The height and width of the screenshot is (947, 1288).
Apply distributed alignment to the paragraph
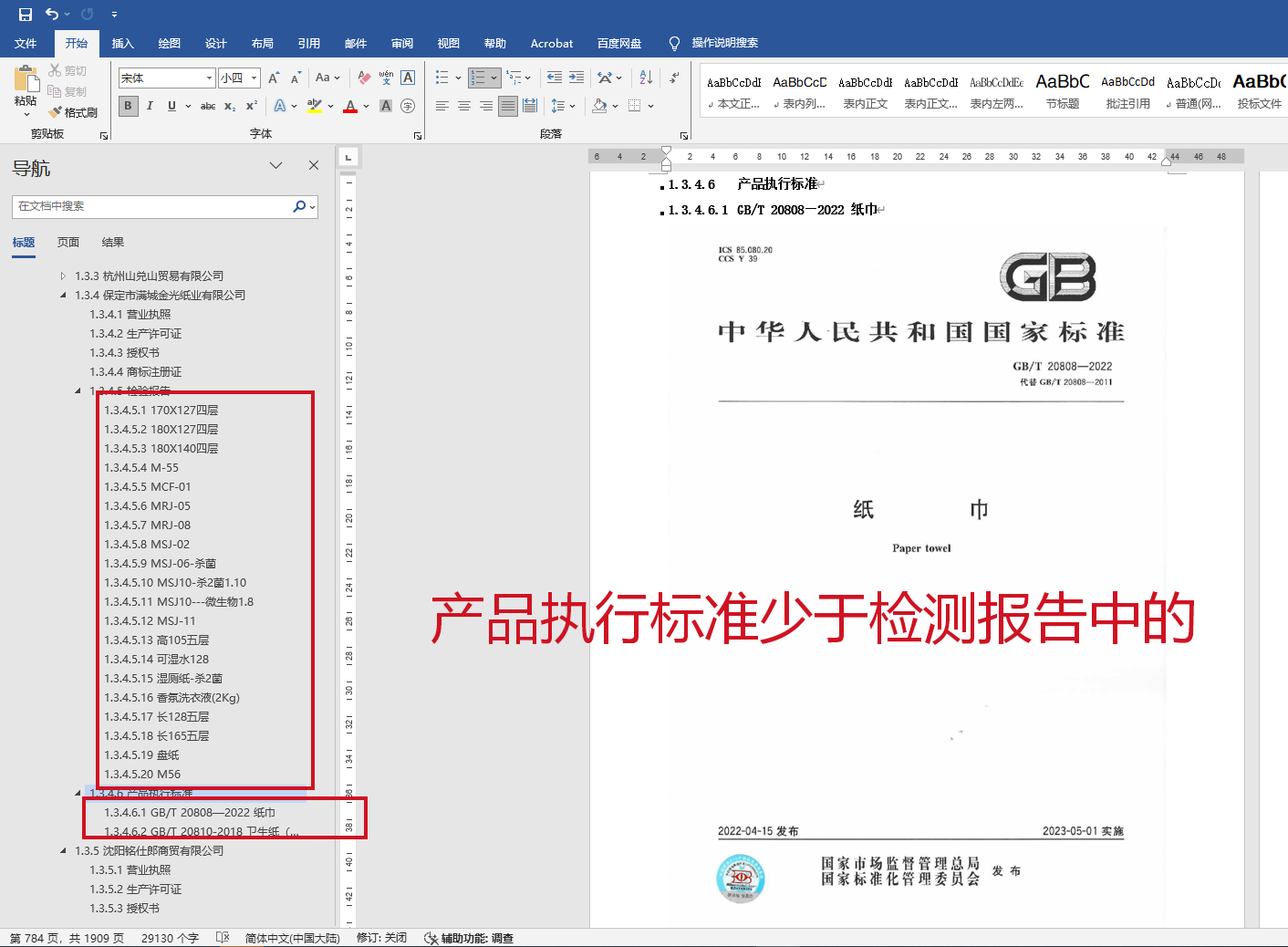530,106
